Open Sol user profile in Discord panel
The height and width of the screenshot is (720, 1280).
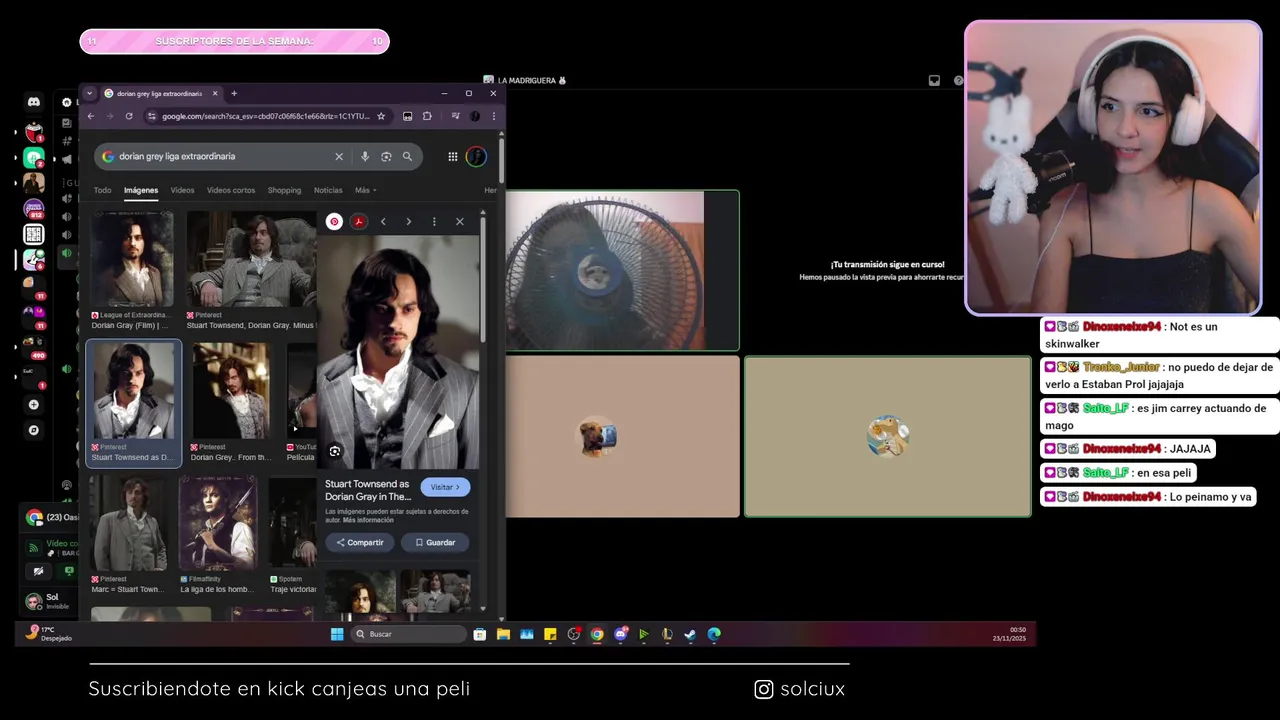45,601
